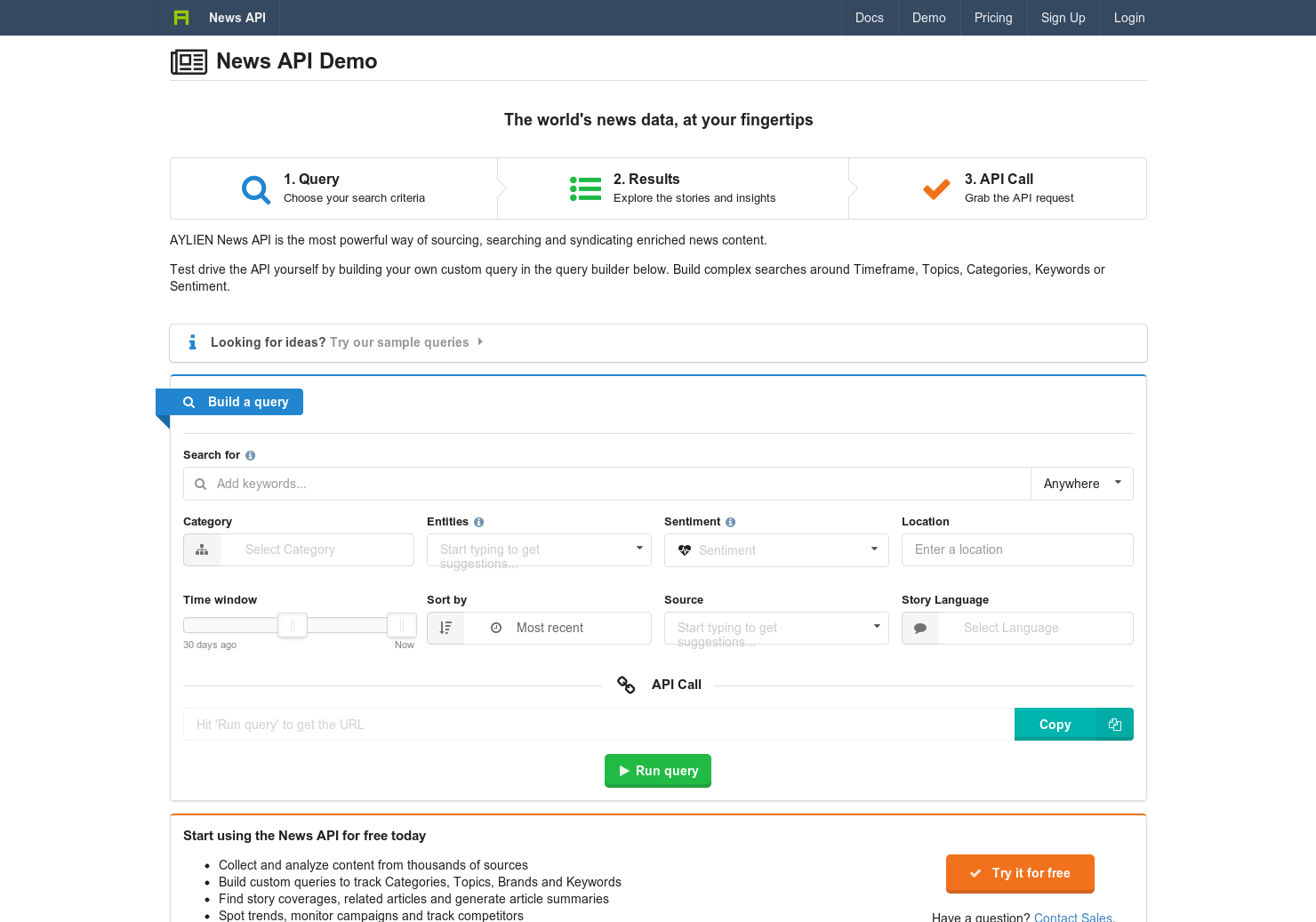Image resolution: width=1316 pixels, height=922 pixels.
Task: Click in the Enter a location field
Action: (1017, 549)
